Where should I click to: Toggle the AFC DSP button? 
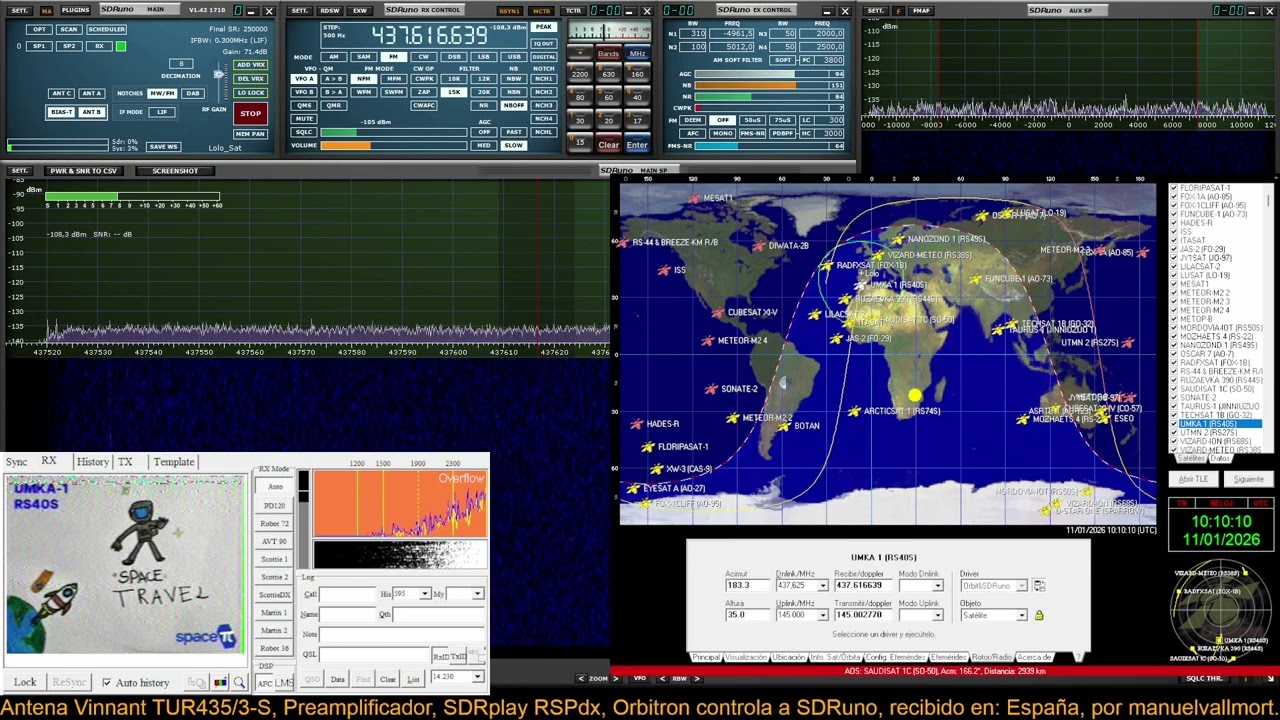[x=265, y=683]
